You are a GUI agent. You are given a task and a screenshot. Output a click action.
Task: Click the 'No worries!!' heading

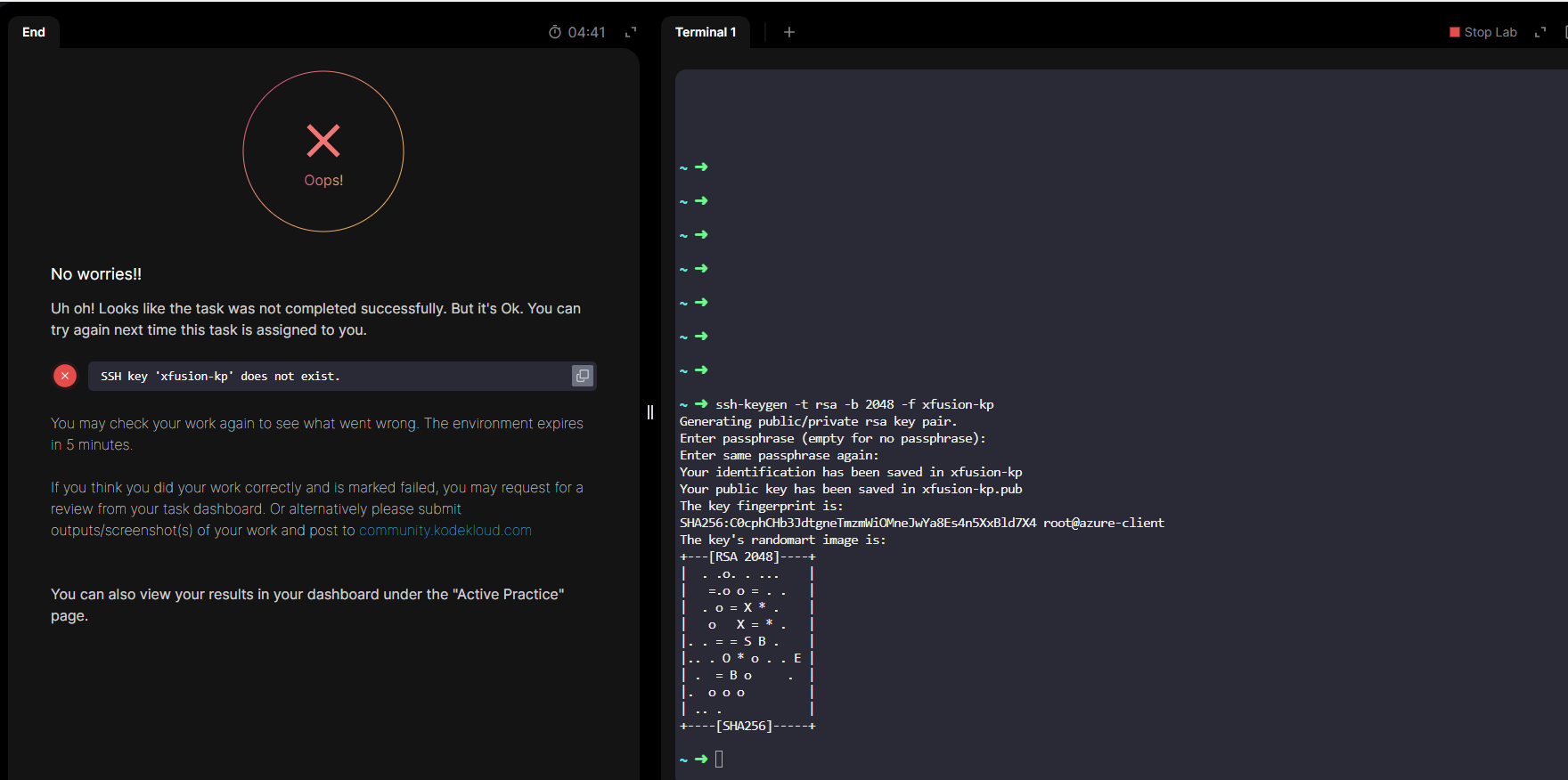point(96,274)
